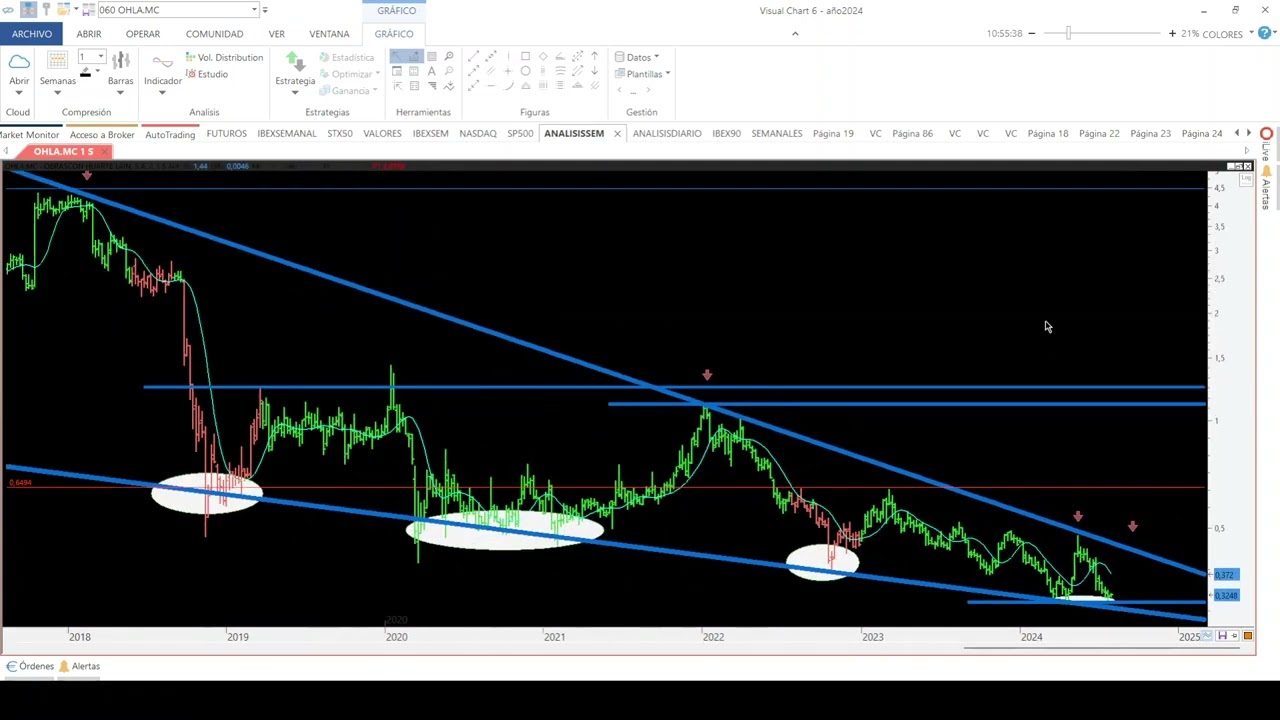
Task: Click the 0,372 price label on axis
Action: coord(1226,575)
